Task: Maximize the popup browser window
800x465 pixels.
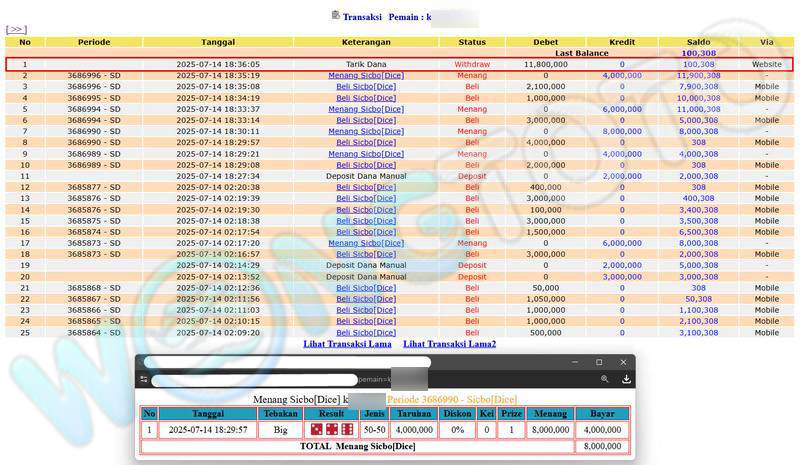Action: click(x=599, y=362)
